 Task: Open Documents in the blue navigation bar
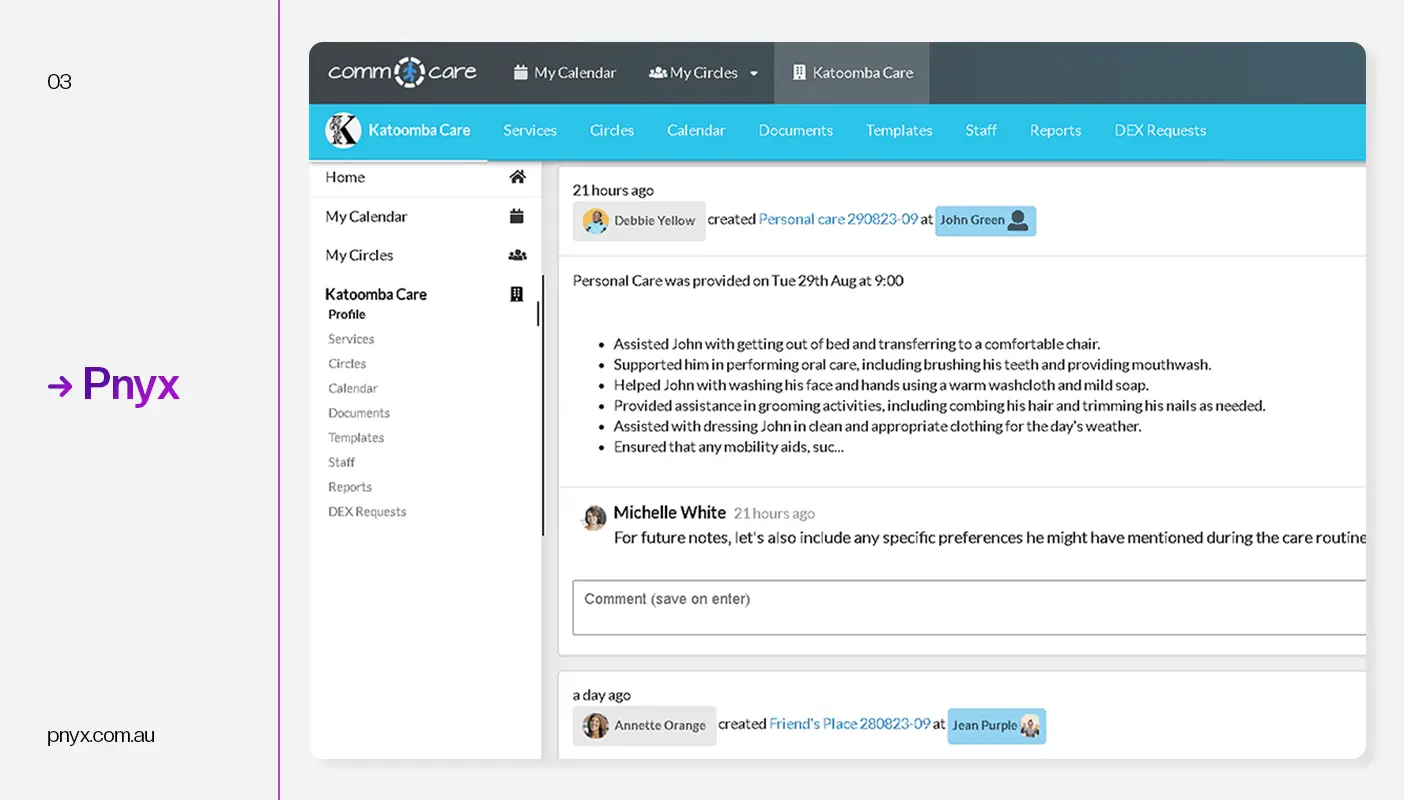point(796,130)
